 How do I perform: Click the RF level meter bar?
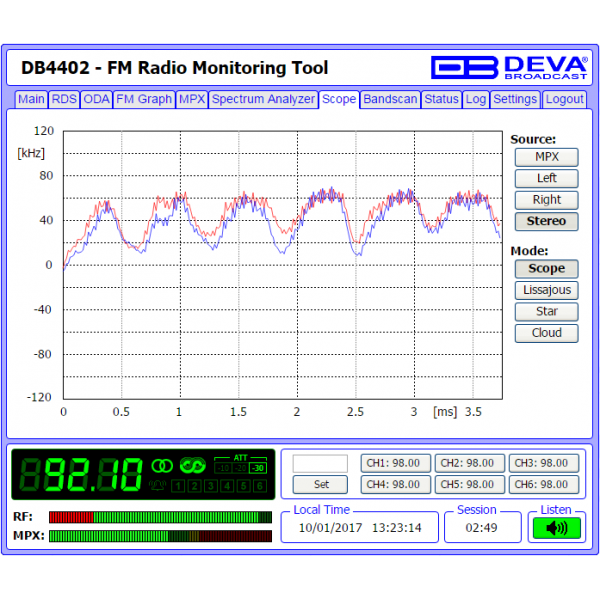coord(160,517)
